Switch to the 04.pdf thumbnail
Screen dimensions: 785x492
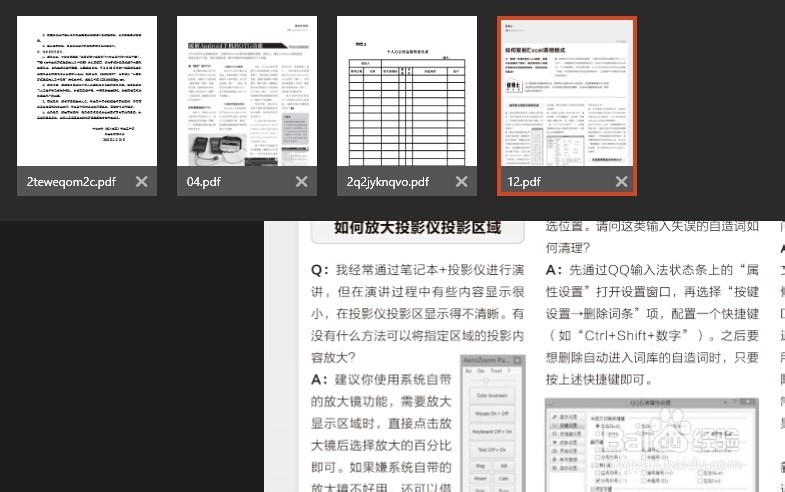(x=247, y=91)
